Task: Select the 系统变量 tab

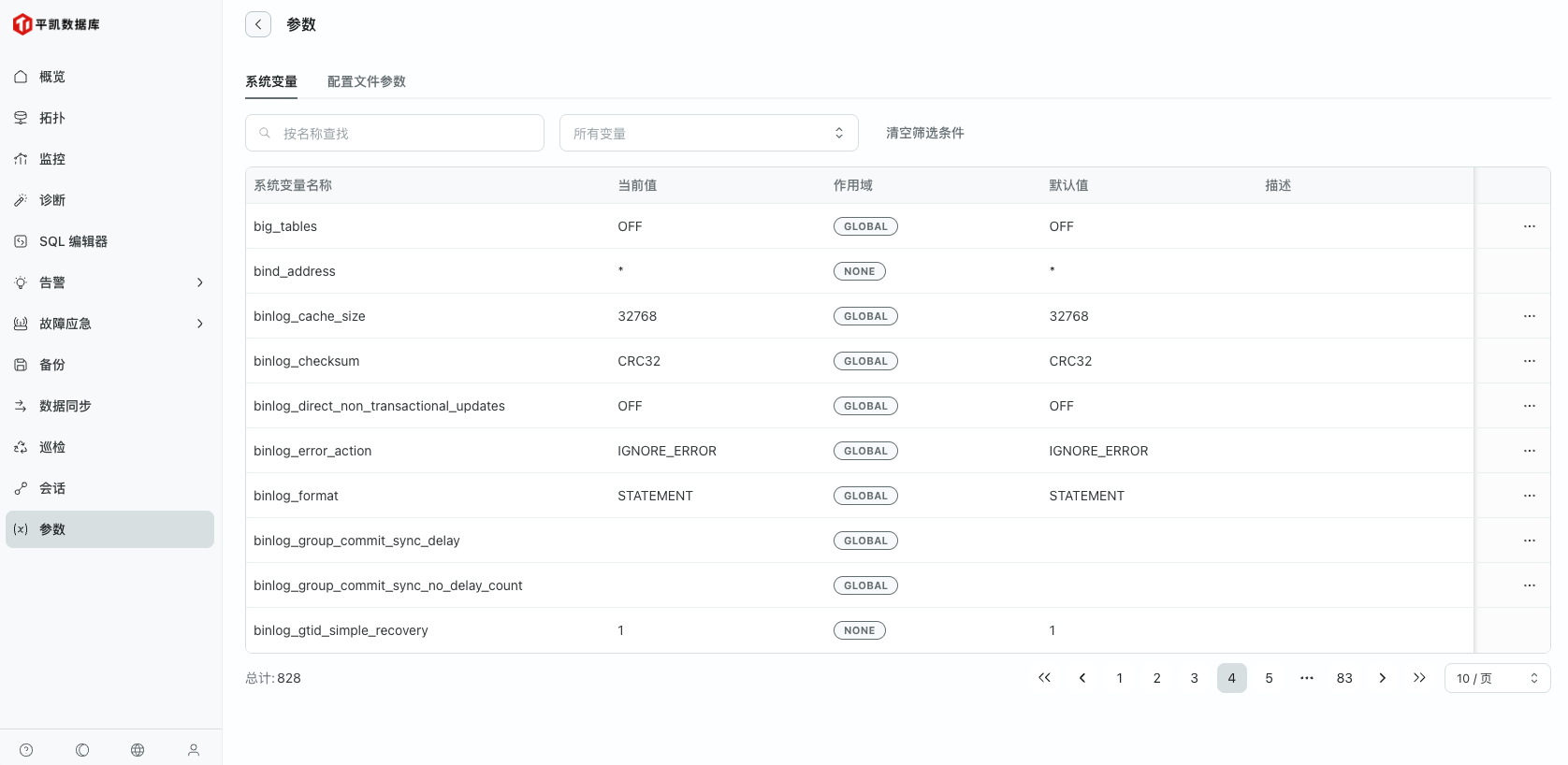Action: click(x=271, y=81)
